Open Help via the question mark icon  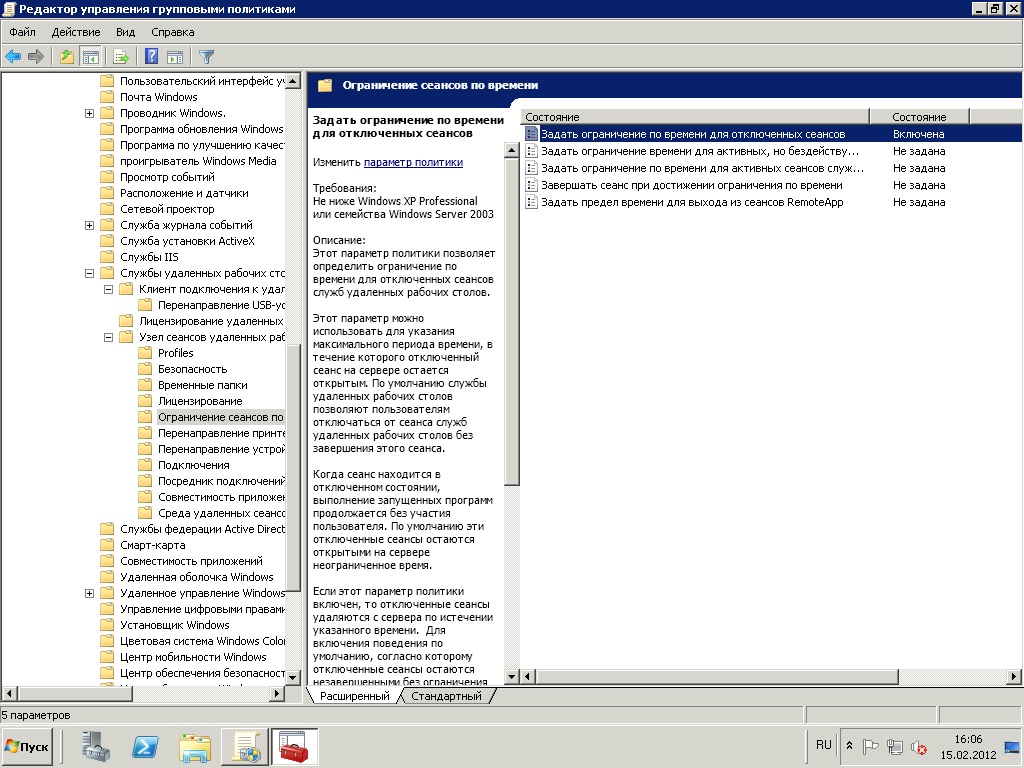tap(152, 57)
